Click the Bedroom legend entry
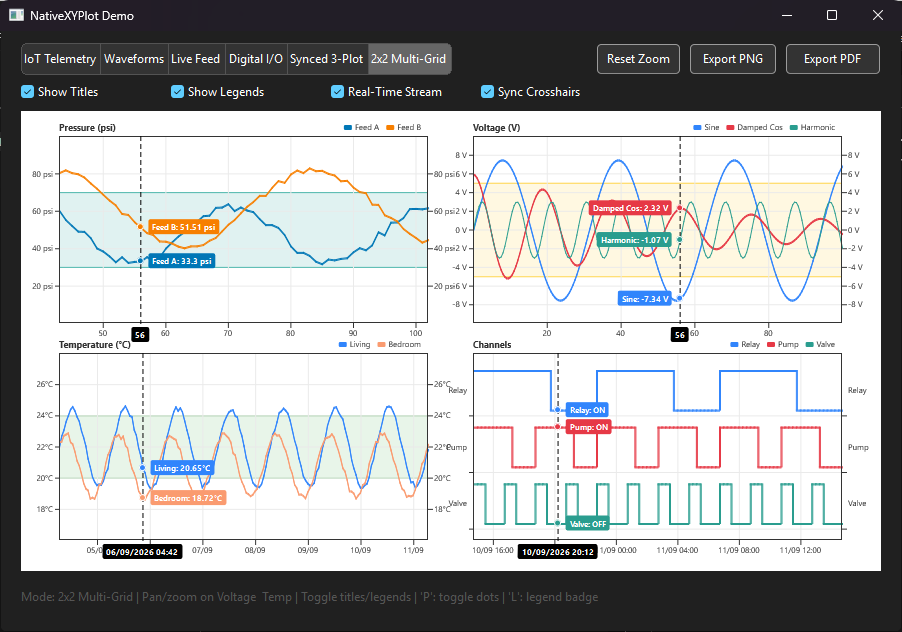Image resolution: width=902 pixels, height=632 pixels. click(x=399, y=344)
